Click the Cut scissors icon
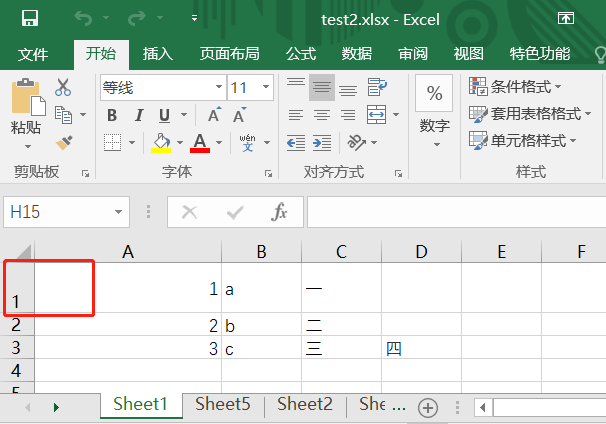 pos(63,88)
